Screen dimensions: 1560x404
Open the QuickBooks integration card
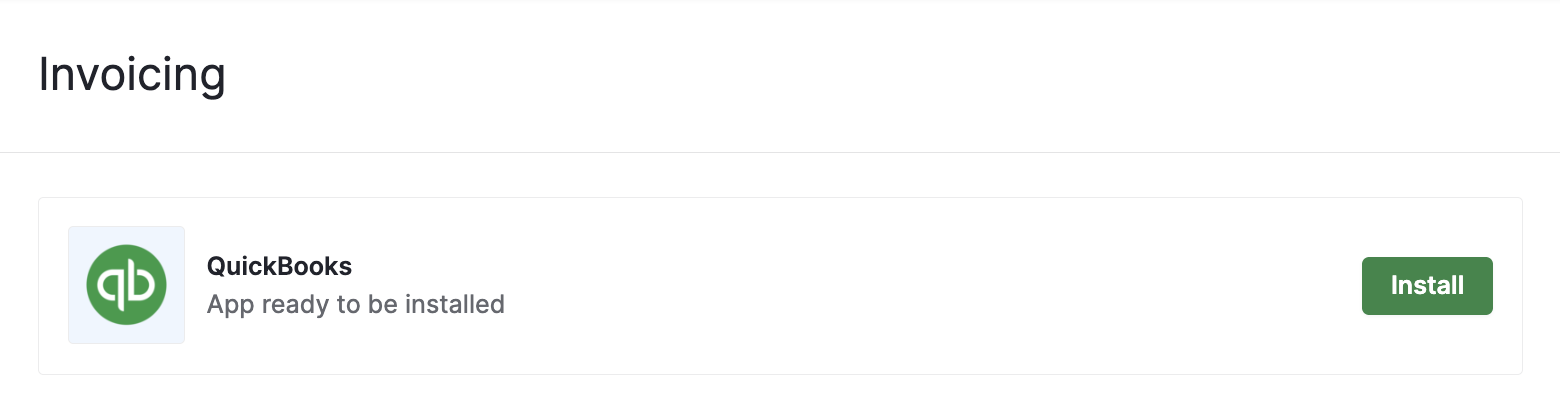(780, 286)
